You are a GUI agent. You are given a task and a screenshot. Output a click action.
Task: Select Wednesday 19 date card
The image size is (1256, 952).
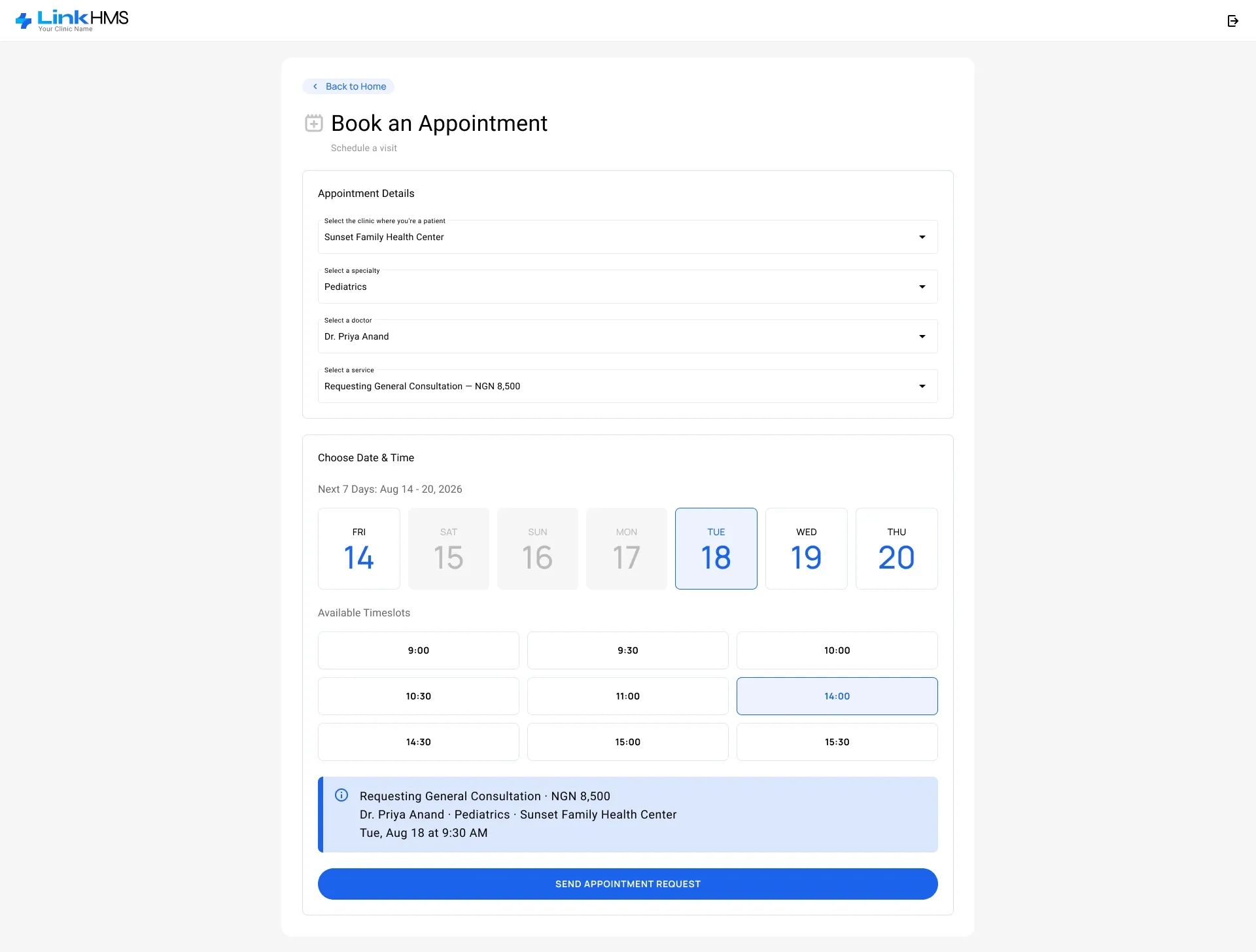click(807, 549)
